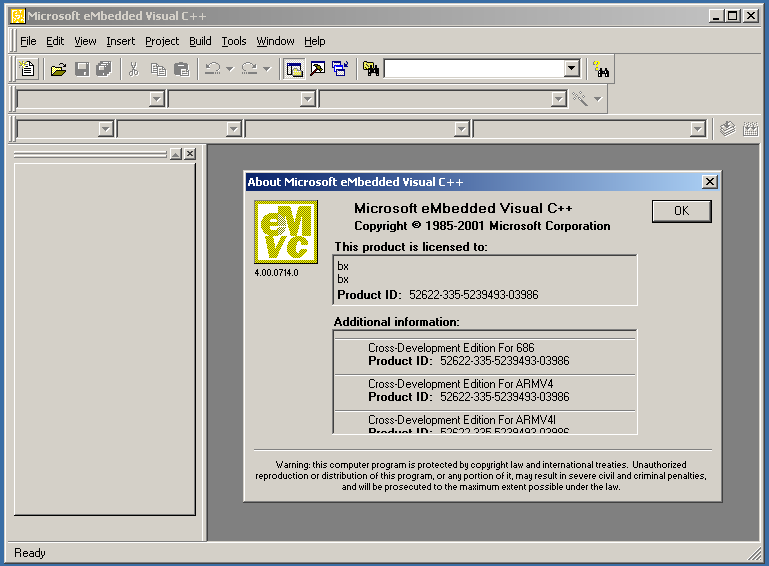Viewport: 769px width, 566px height.
Task: Click the New Text File toolbar icon
Action: [x=27, y=69]
